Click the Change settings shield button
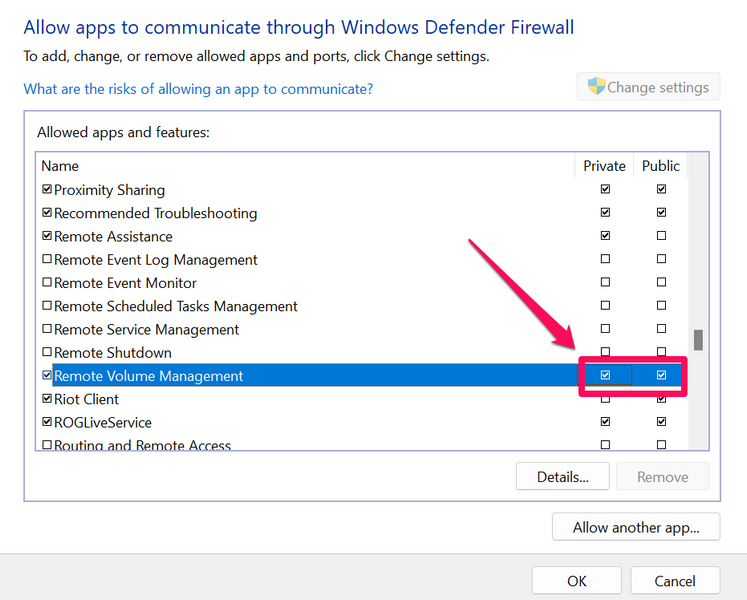 click(x=648, y=87)
